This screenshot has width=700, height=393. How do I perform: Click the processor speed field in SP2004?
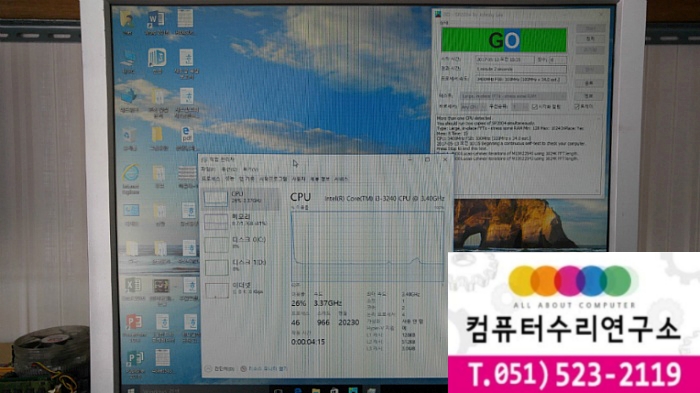click(521, 79)
